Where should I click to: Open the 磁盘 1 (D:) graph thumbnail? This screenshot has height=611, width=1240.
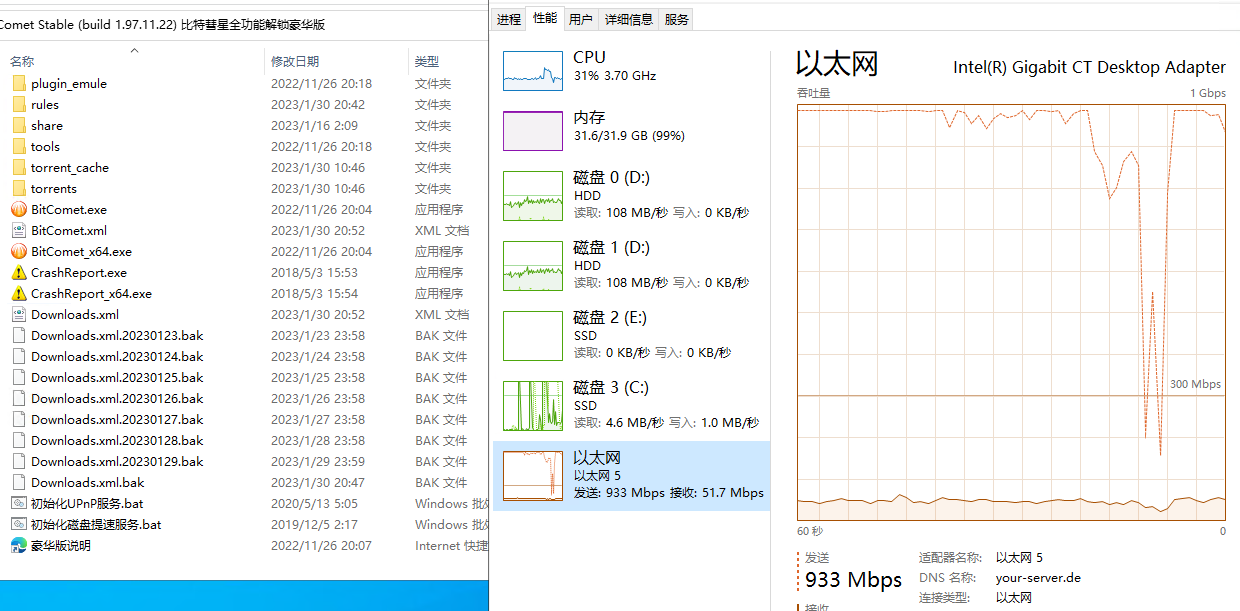[x=533, y=266]
